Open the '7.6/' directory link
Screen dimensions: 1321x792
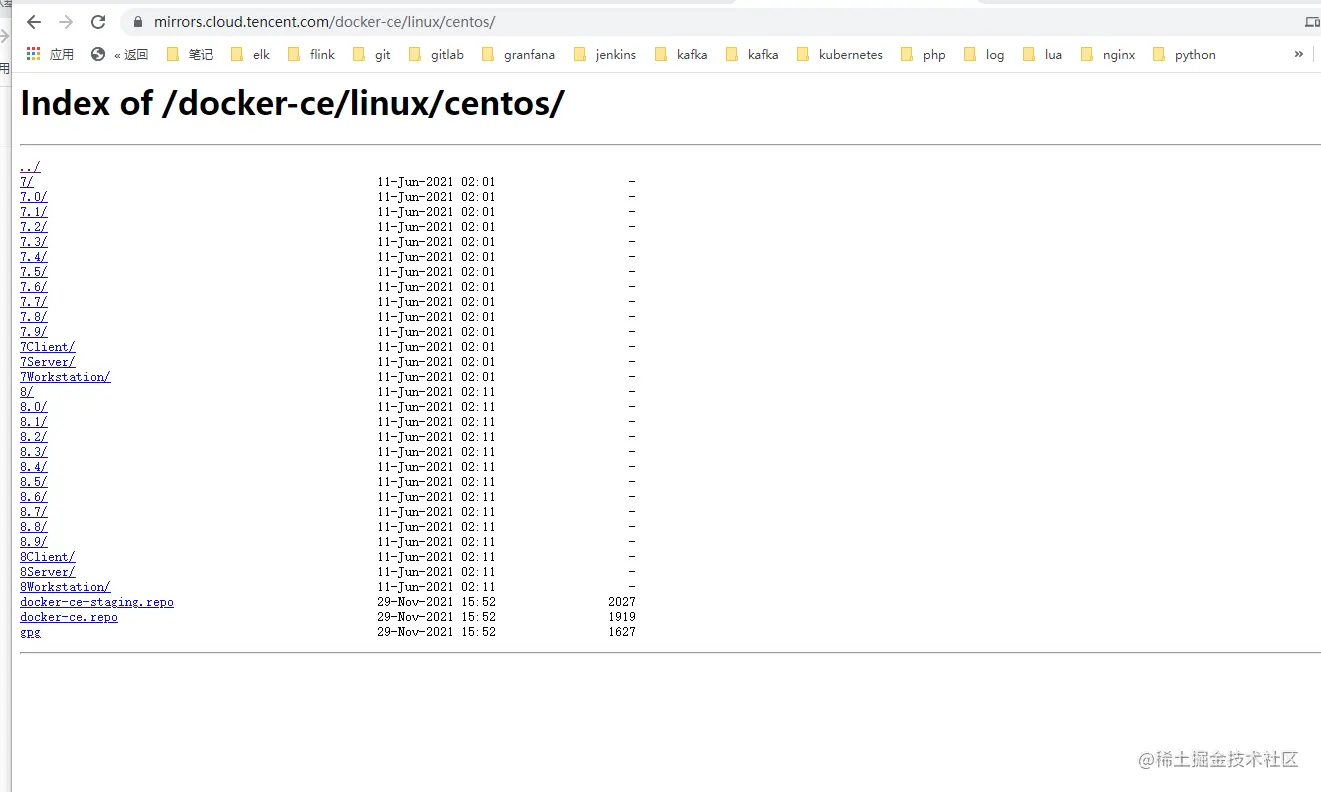tap(33, 287)
